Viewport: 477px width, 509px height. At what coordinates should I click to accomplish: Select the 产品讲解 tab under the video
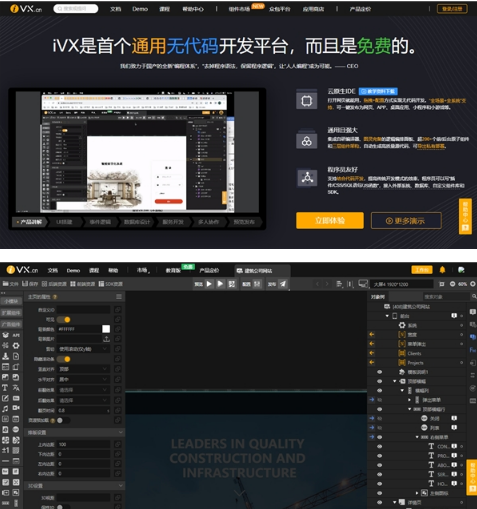[30, 222]
